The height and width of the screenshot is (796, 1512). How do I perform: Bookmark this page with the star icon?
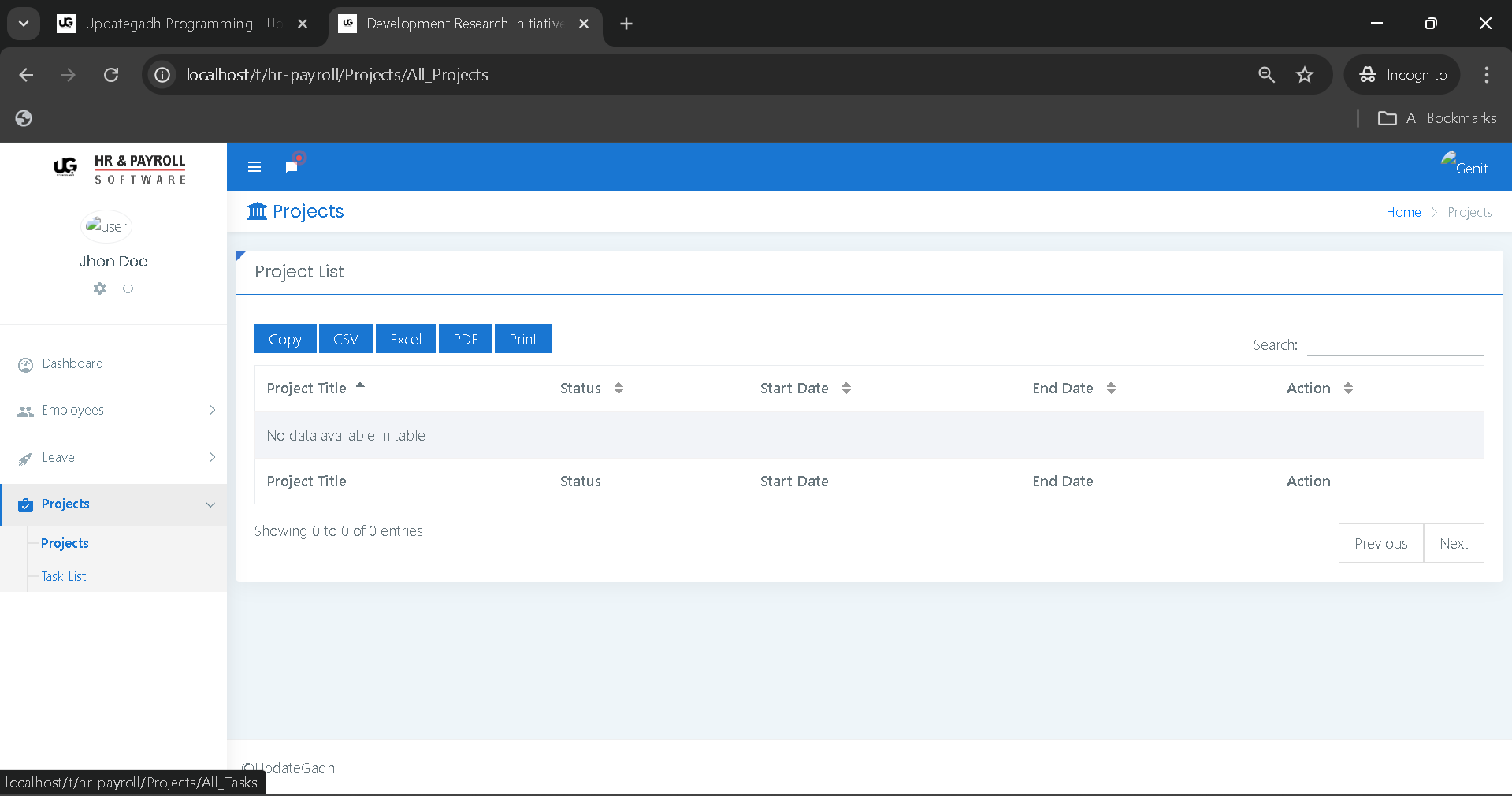tap(1305, 75)
